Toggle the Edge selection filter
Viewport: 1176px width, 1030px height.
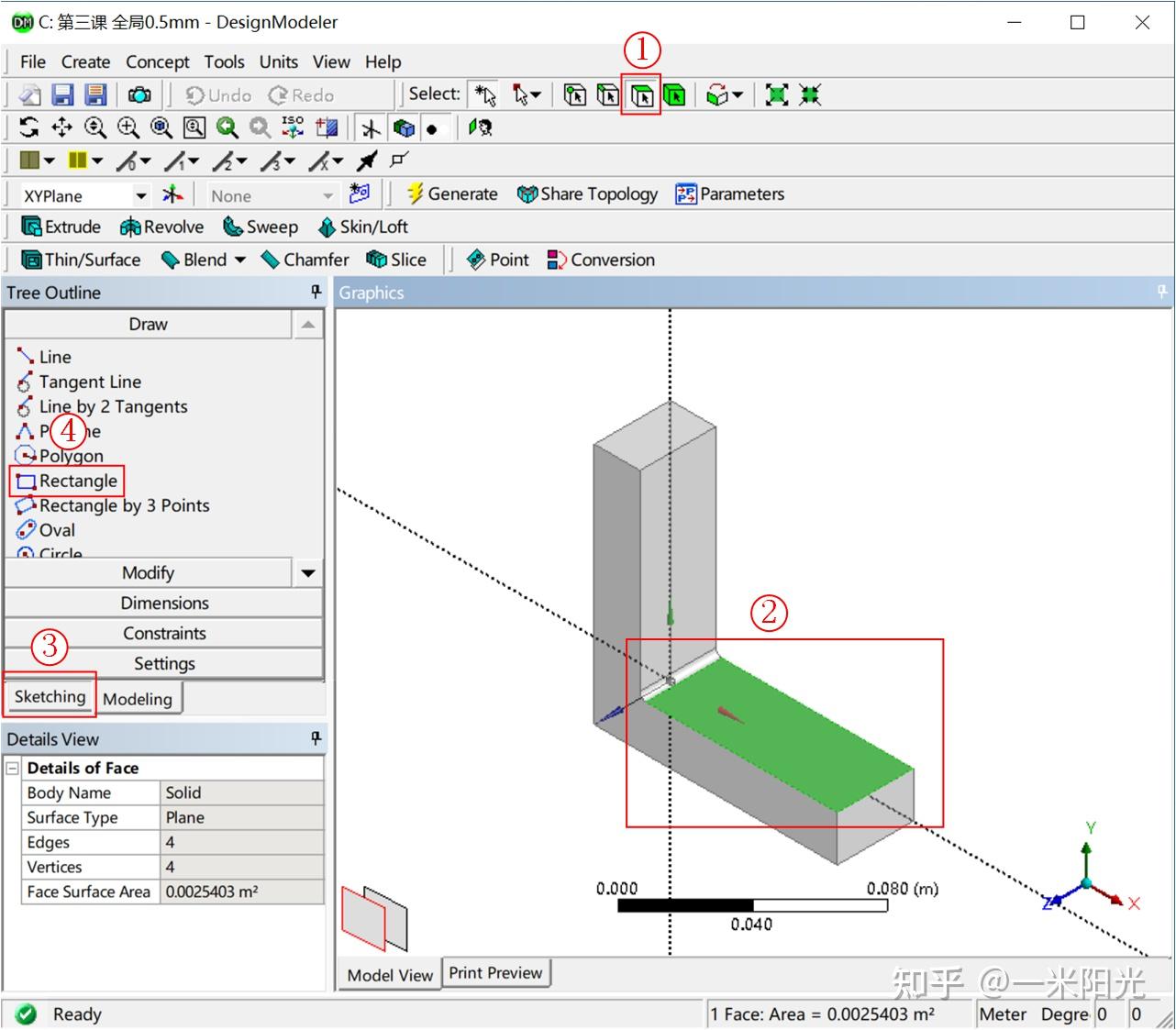click(606, 94)
